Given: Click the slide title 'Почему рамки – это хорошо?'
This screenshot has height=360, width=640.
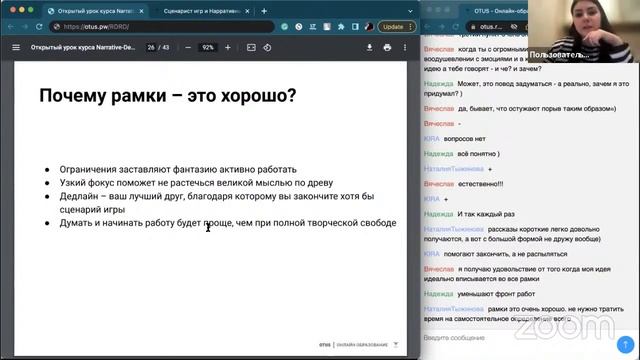Looking at the screenshot, I should pyautogui.click(x=168, y=96).
